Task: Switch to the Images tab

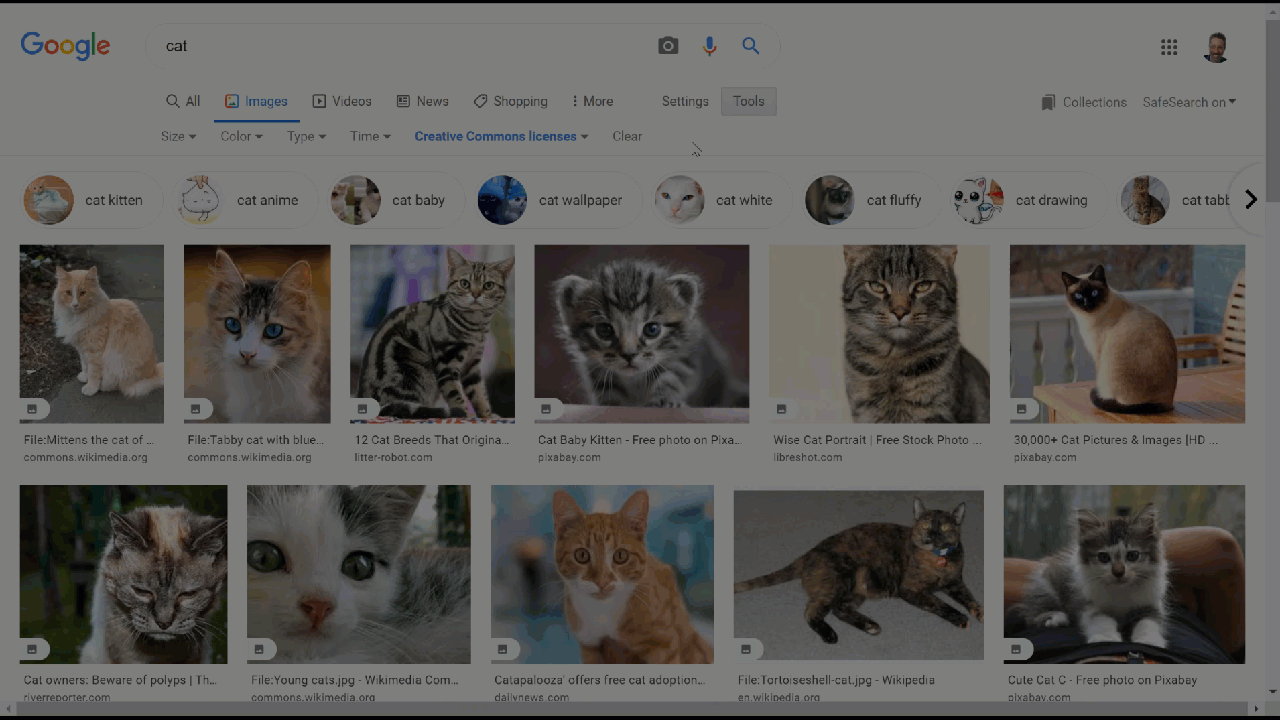Action: (256, 101)
